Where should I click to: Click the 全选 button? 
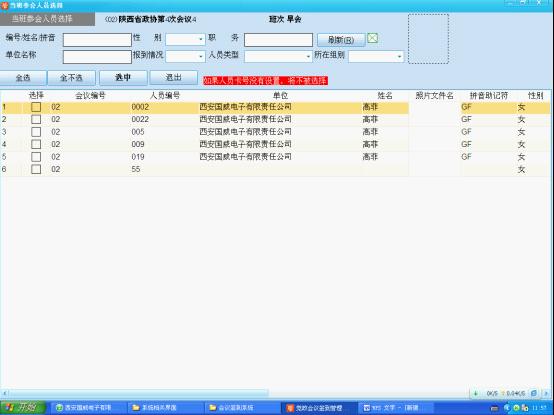pos(23,78)
